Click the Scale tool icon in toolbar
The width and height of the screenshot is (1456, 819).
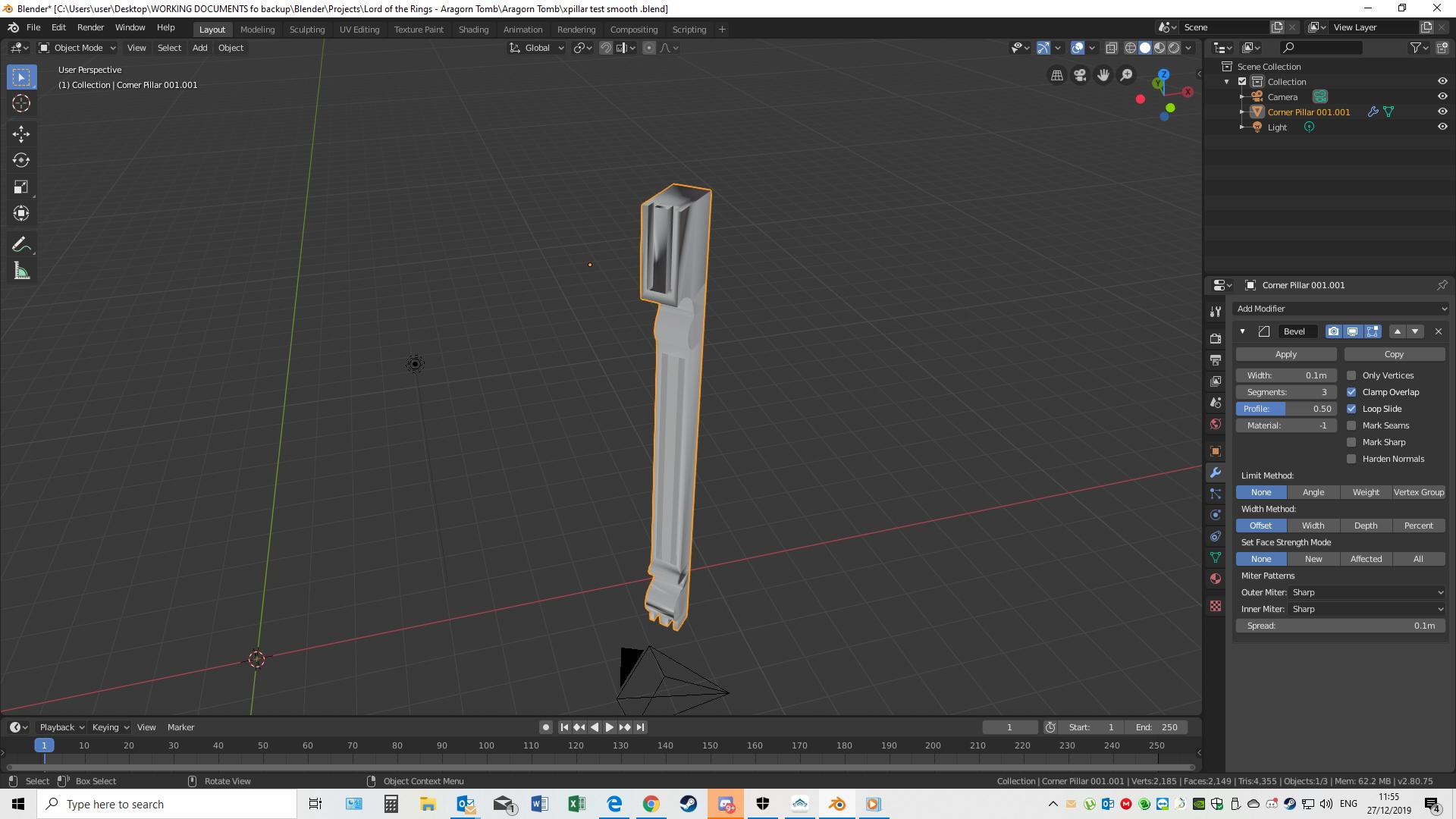click(22, 186)
